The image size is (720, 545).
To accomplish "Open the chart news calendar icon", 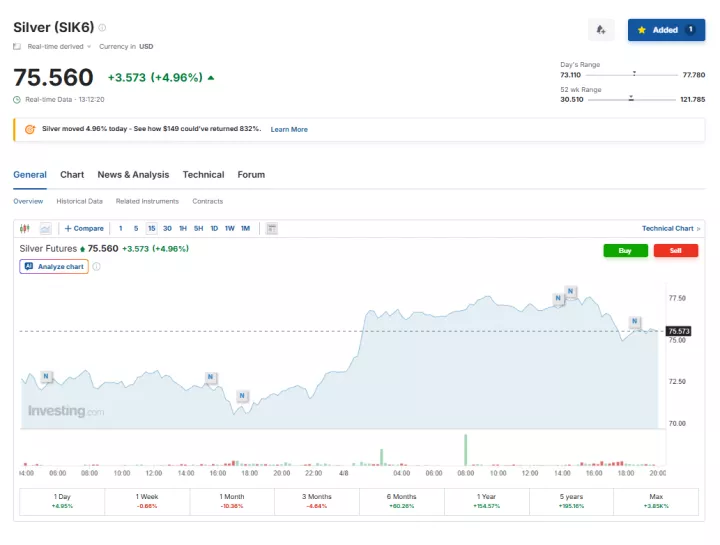I will (272, 228).
